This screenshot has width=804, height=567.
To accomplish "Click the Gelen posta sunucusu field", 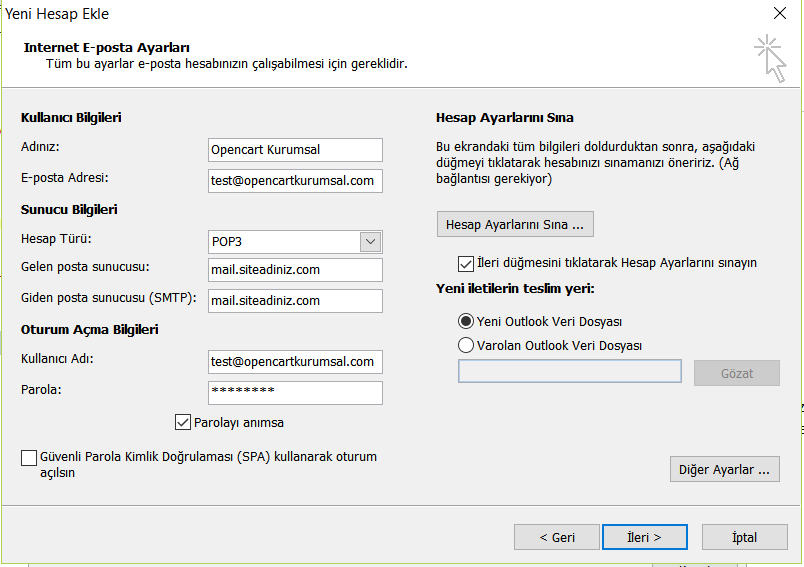I will click(295, 270).
